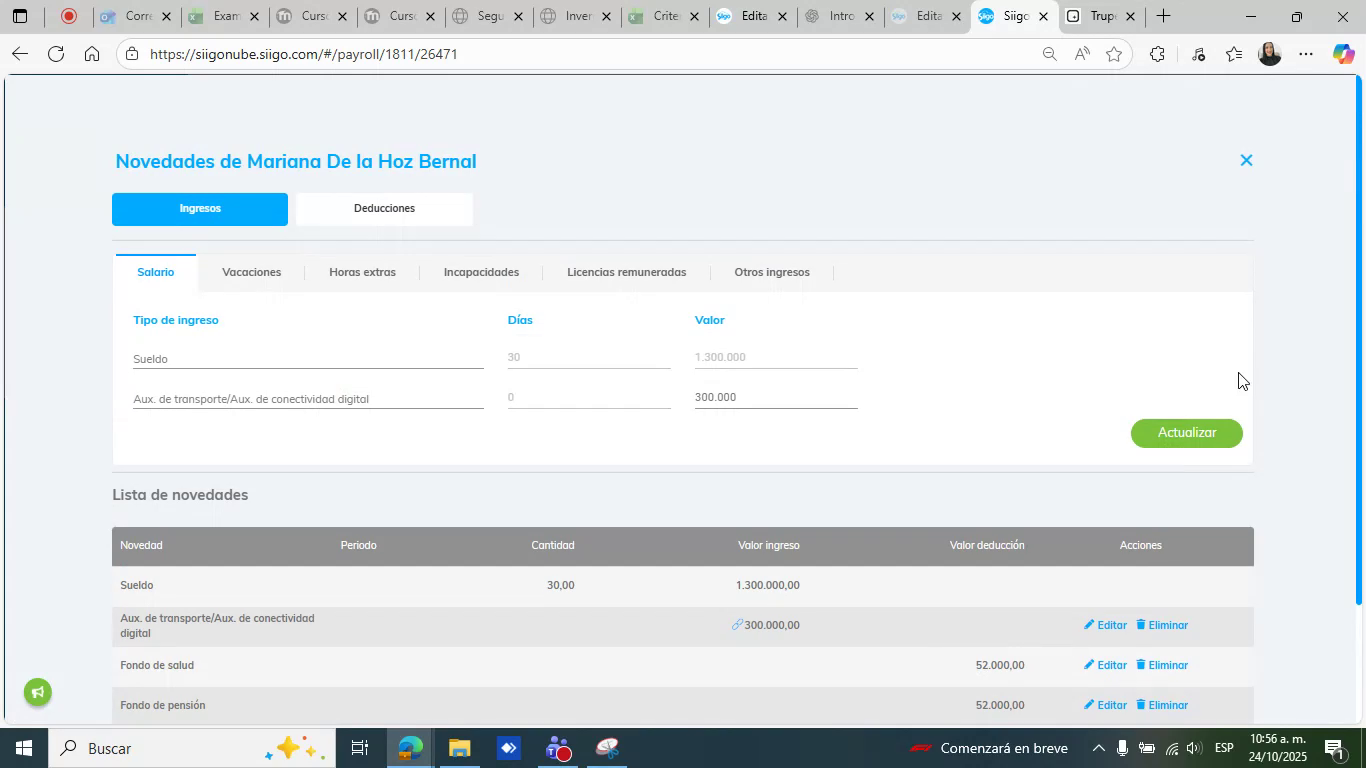Click the Sueldo days field showing 30
The image size is (1366, 768).
click(x=589, y=357)
